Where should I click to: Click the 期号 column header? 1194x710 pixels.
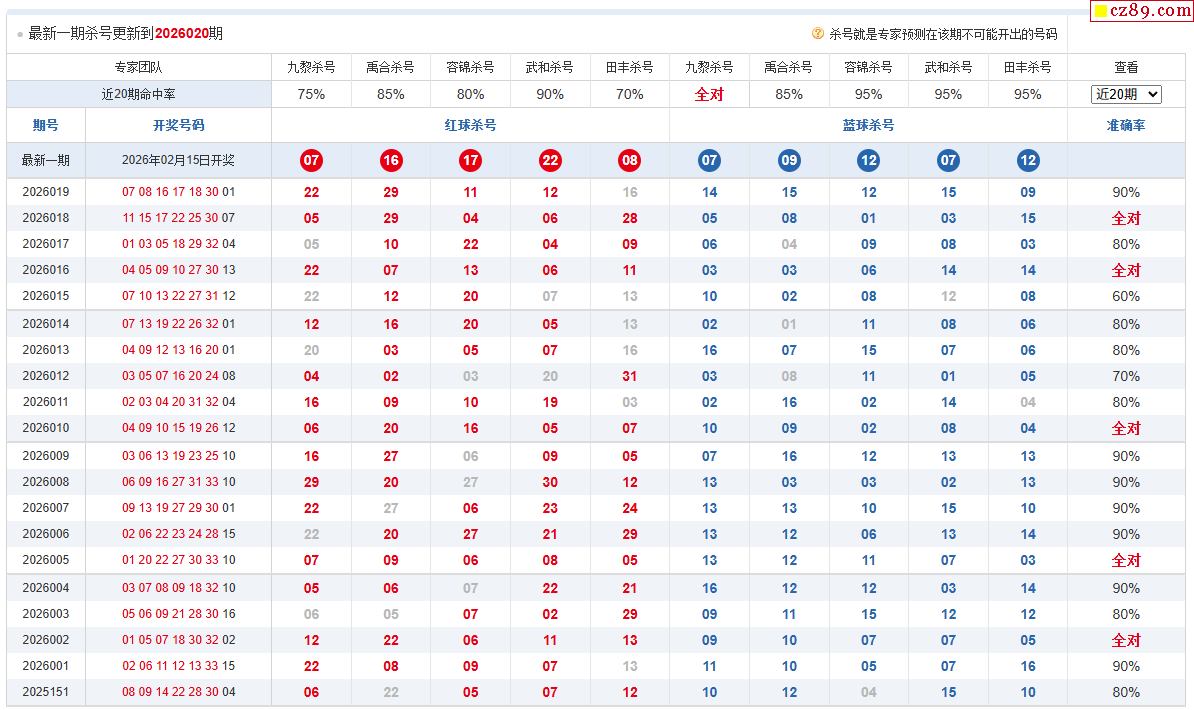click(46, 125)
